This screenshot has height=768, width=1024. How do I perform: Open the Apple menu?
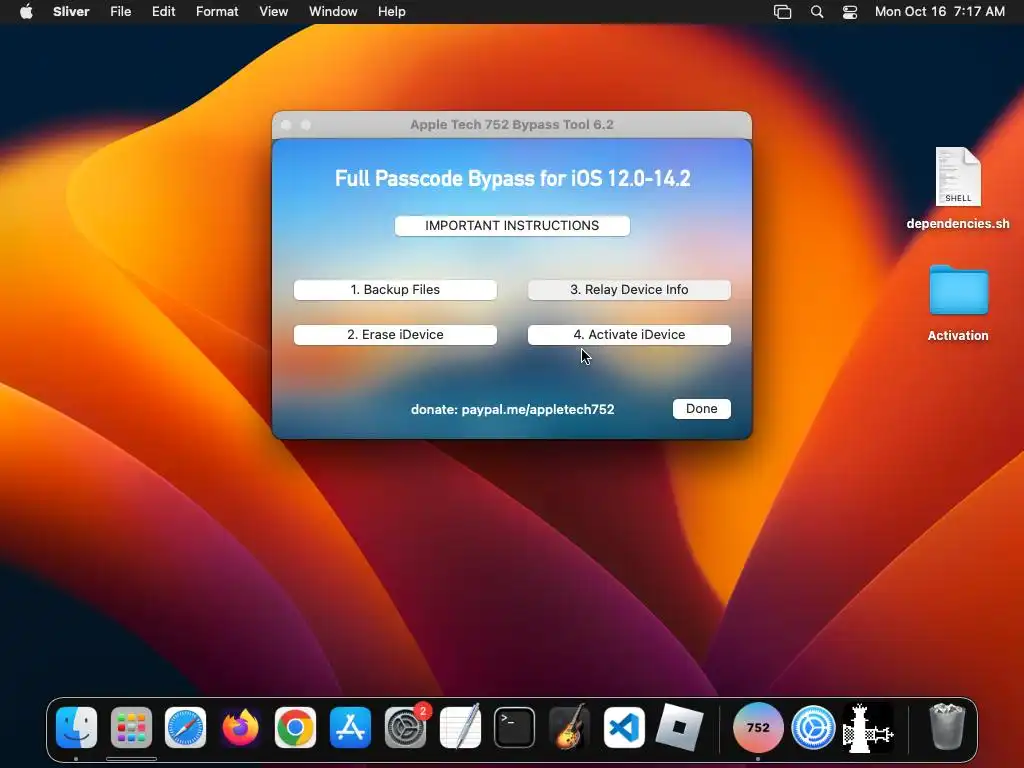(26, 12)
